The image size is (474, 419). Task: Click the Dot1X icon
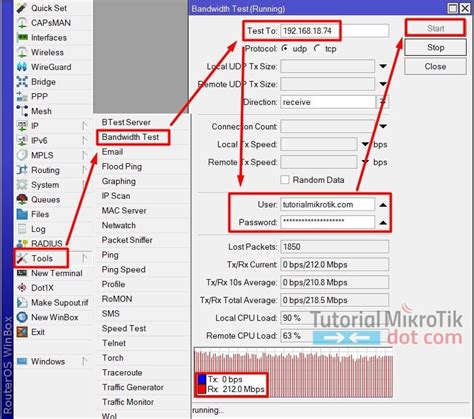coord(22,288)
